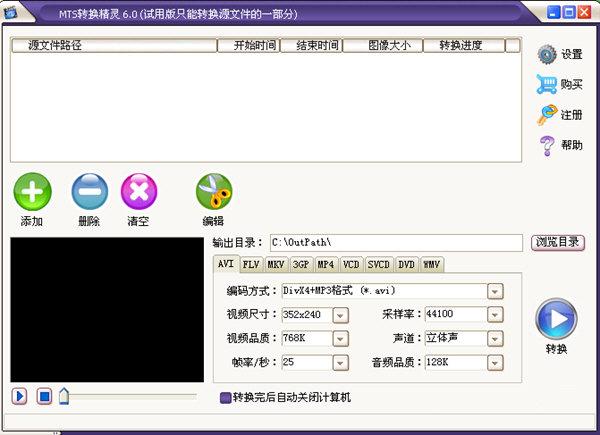Click the app logo in title bar

pyautogui.click(x=11, y=13)
